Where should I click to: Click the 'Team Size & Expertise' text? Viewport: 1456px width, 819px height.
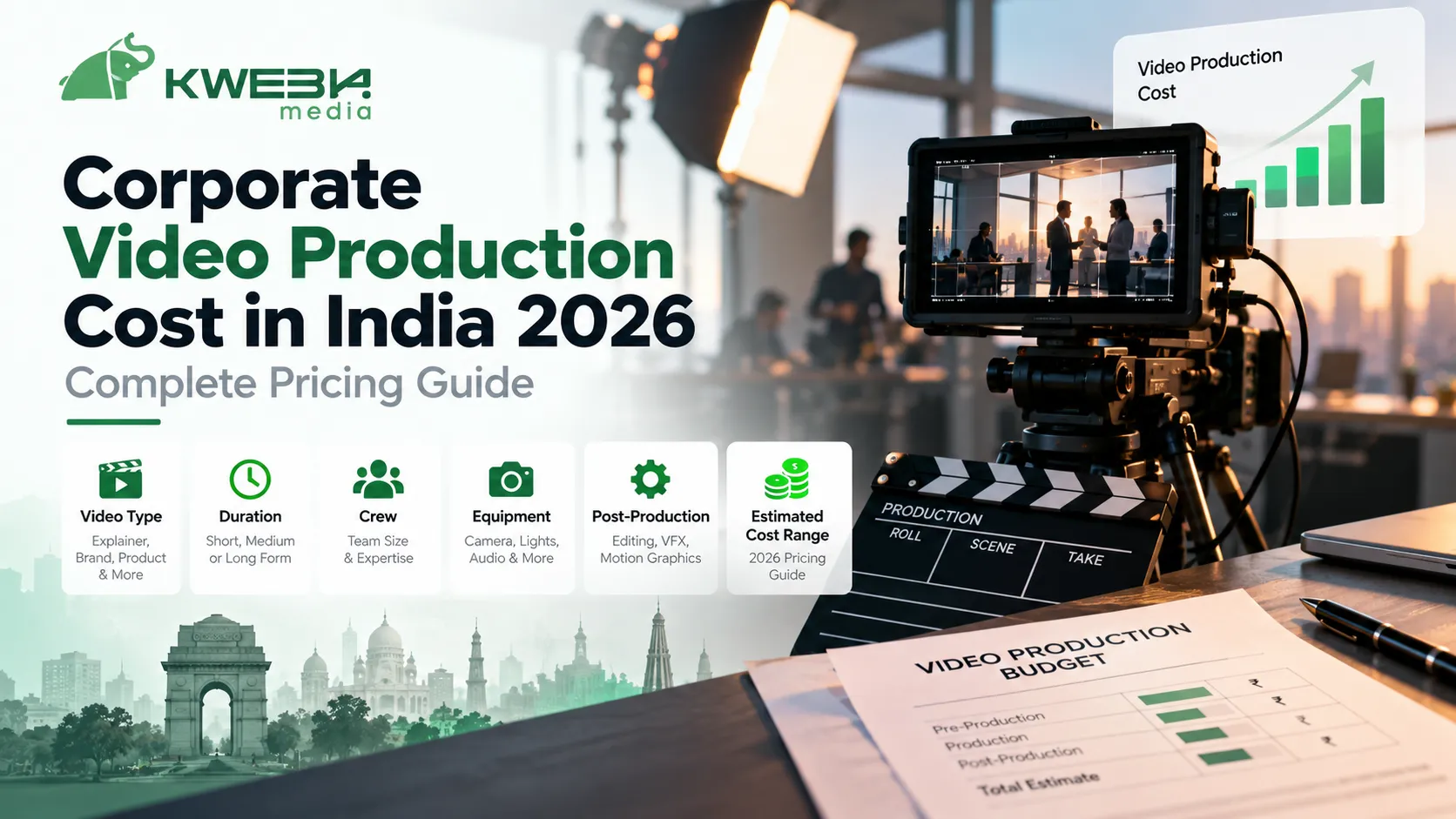coord(378,549)
